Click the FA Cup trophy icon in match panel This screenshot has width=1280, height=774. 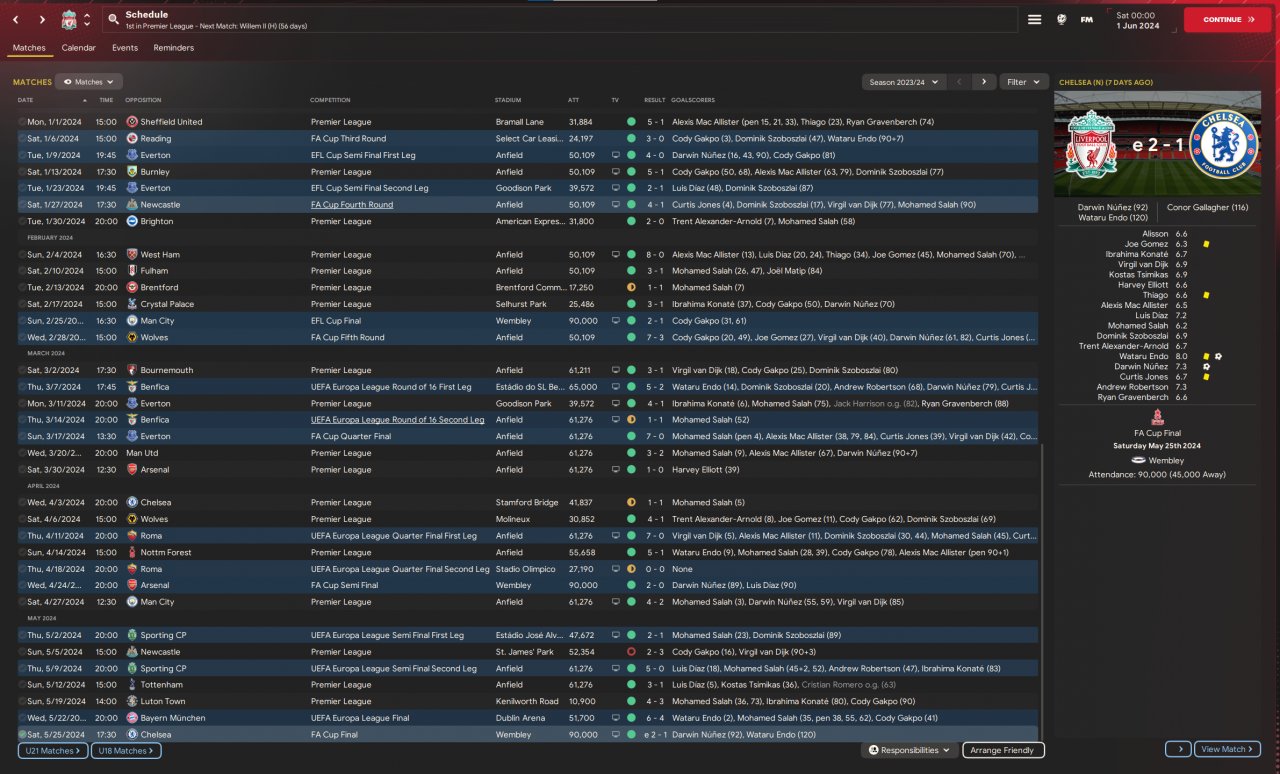pos(1157,418)
